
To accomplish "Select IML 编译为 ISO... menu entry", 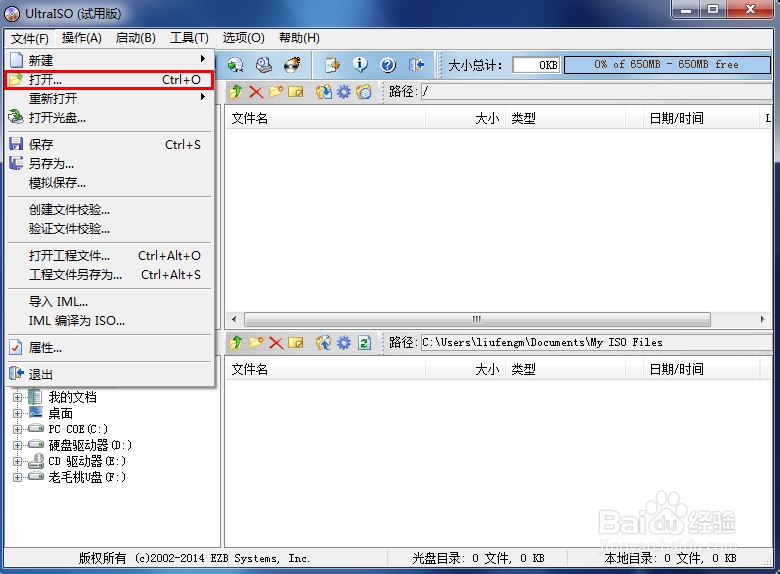I will pyautogui.click(x=110, y=321).
